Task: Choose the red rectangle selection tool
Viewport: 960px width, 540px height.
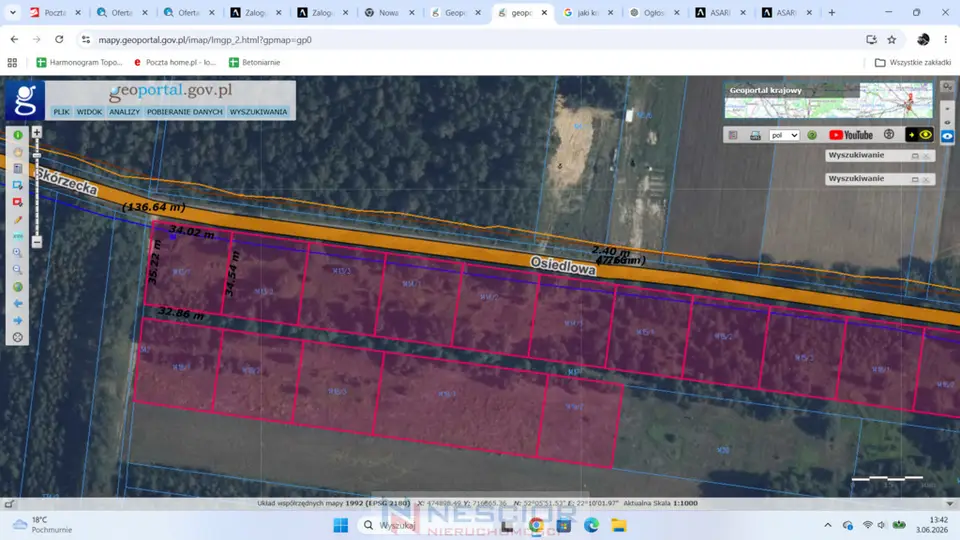Action: click(18, 202)
